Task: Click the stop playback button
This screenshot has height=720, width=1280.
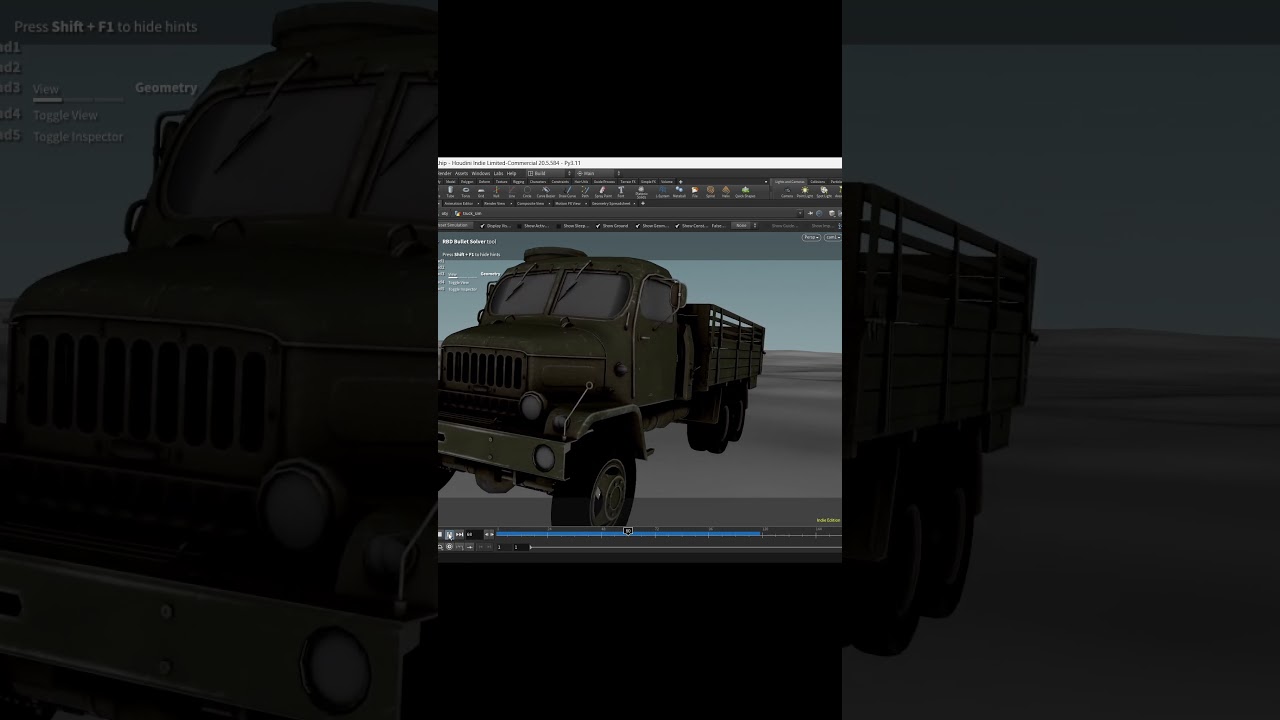Action: click(x=440, y=534)
